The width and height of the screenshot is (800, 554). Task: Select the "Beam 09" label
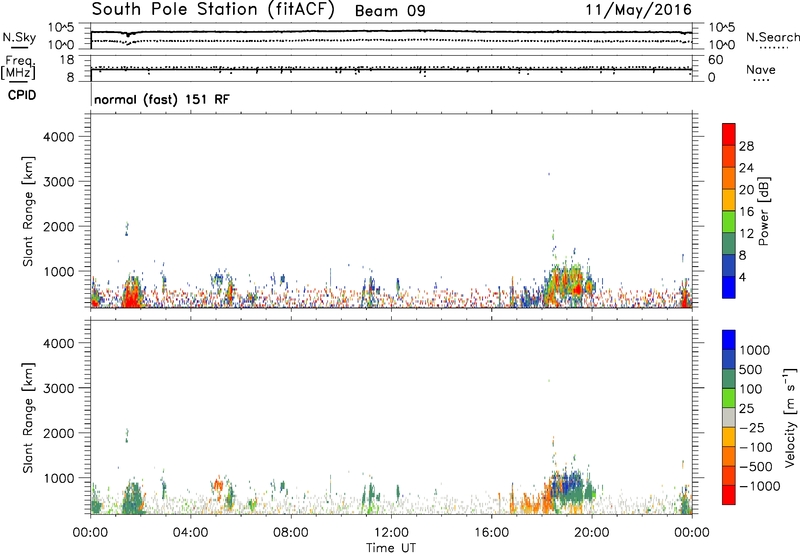pos(390,11)
